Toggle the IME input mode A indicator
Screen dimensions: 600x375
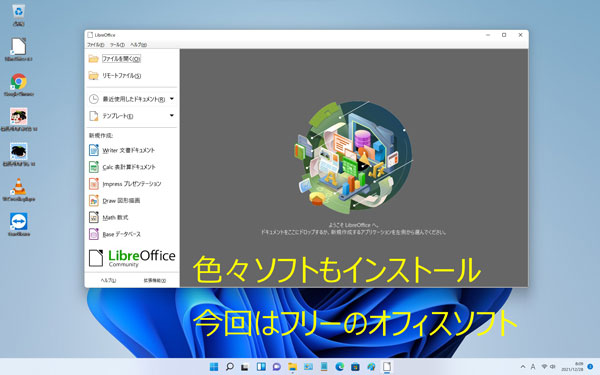click(533, 367)
